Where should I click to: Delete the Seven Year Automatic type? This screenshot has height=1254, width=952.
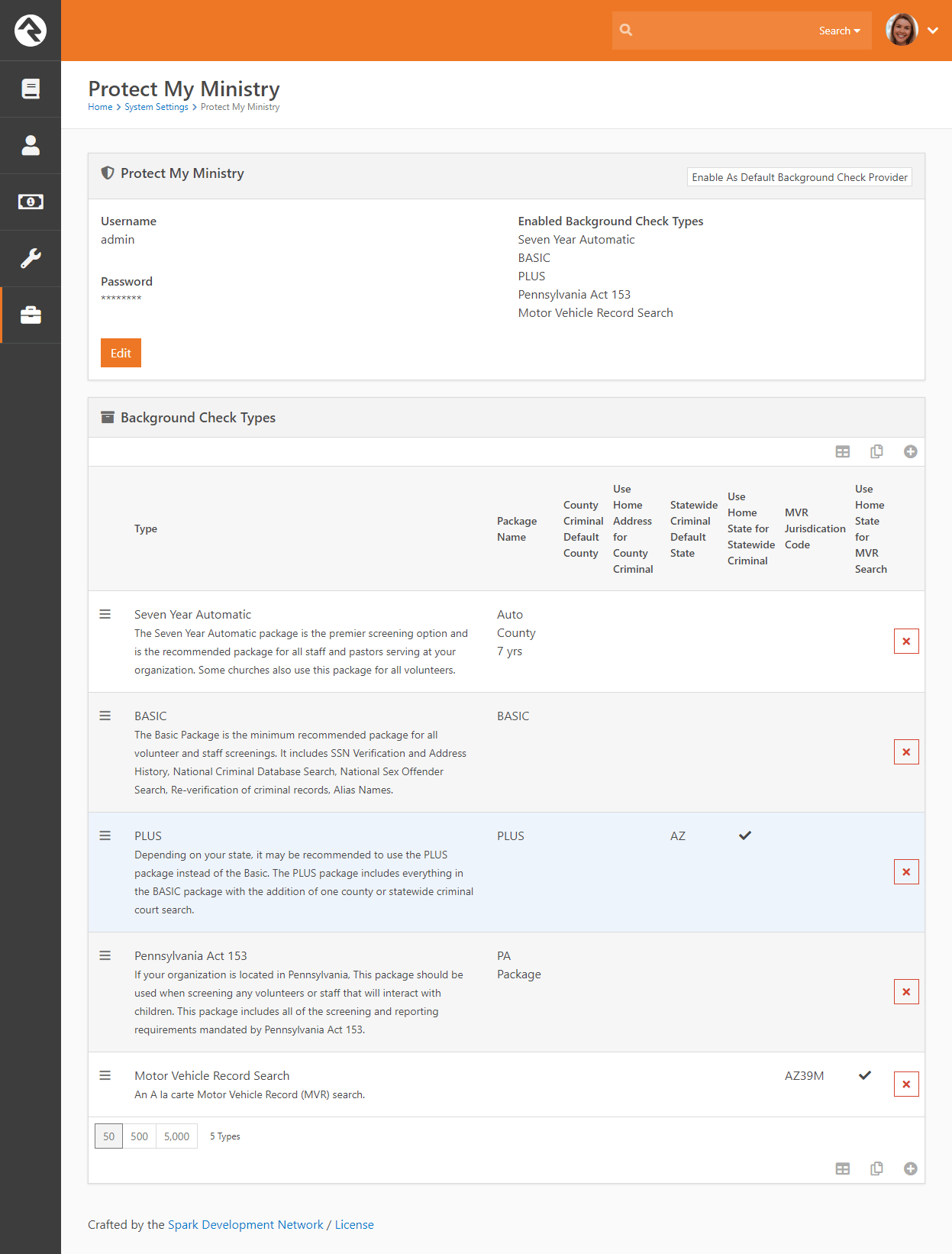(906, 642)
